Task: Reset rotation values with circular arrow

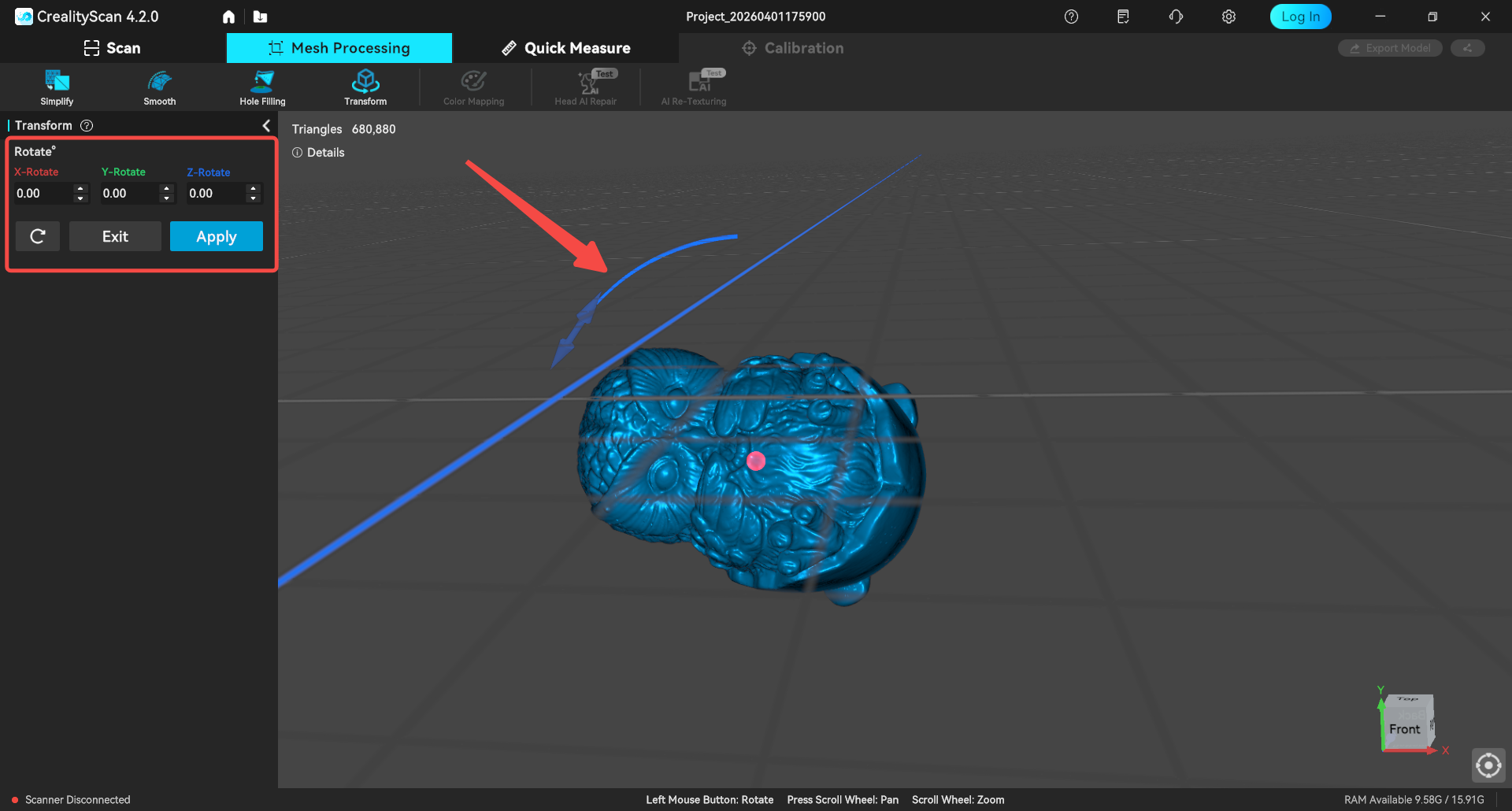Action: [x=38, y=236]
